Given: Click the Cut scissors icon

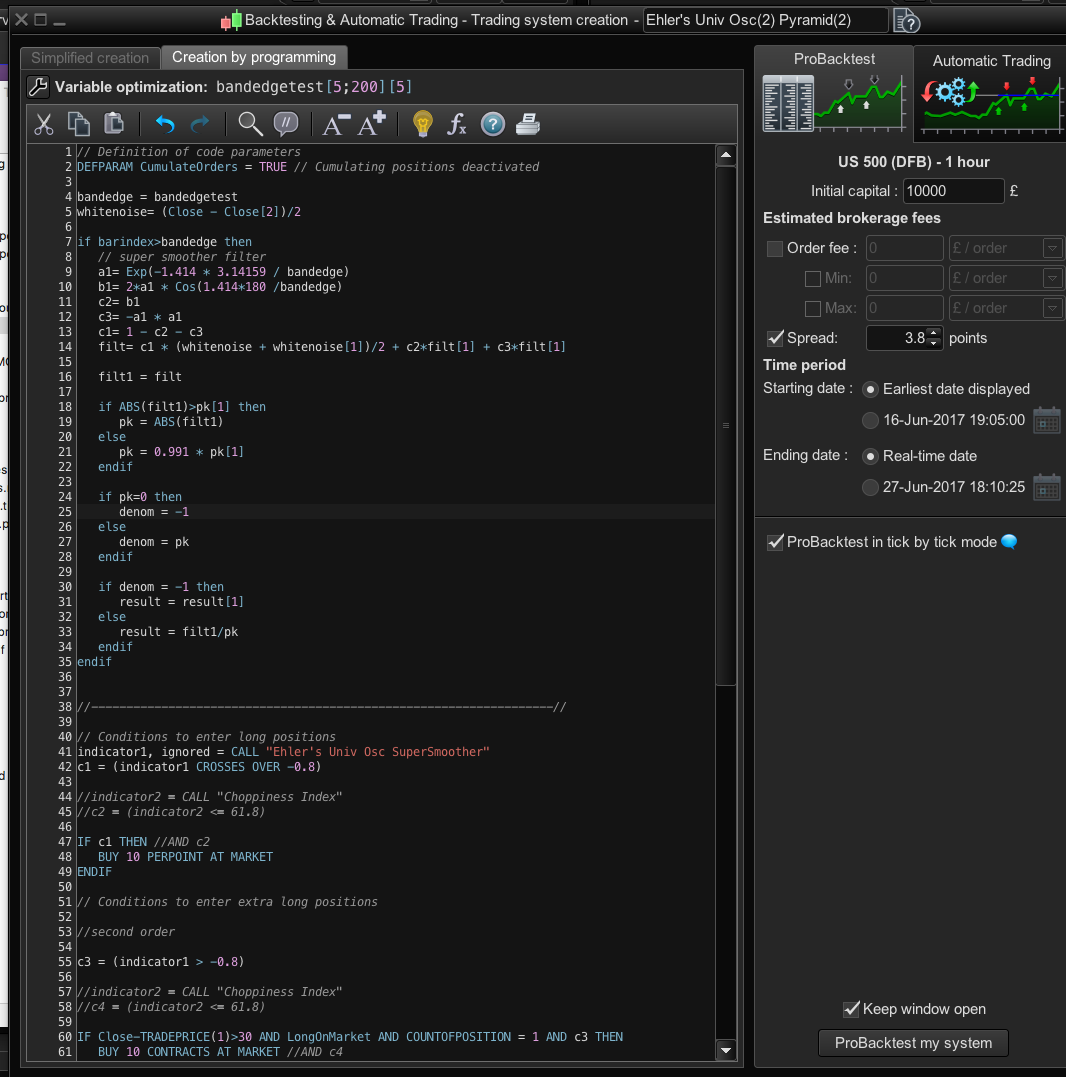Looking at the screenshot, I should (x=44, y=124).
